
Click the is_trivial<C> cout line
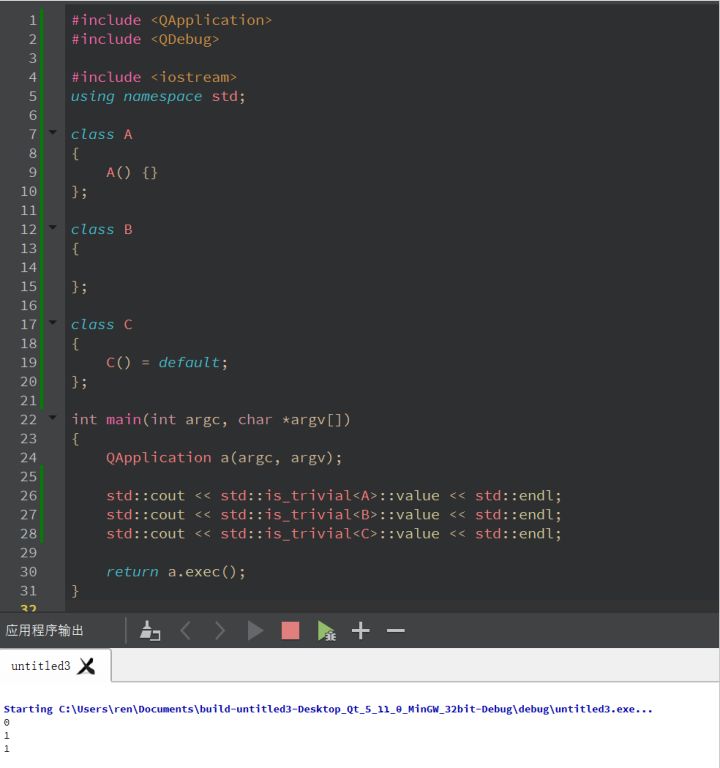tap(334, 534)
